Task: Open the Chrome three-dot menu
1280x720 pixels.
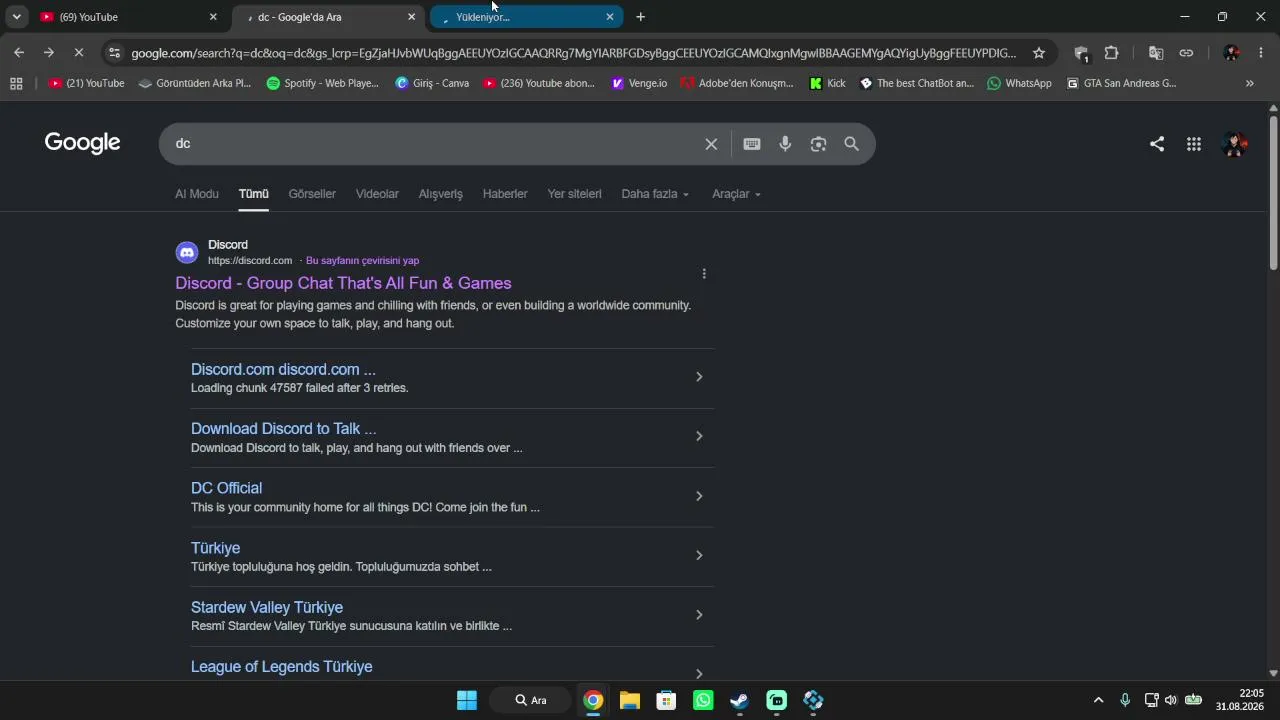Action: pyautogui.click(x=1261, y=53)
